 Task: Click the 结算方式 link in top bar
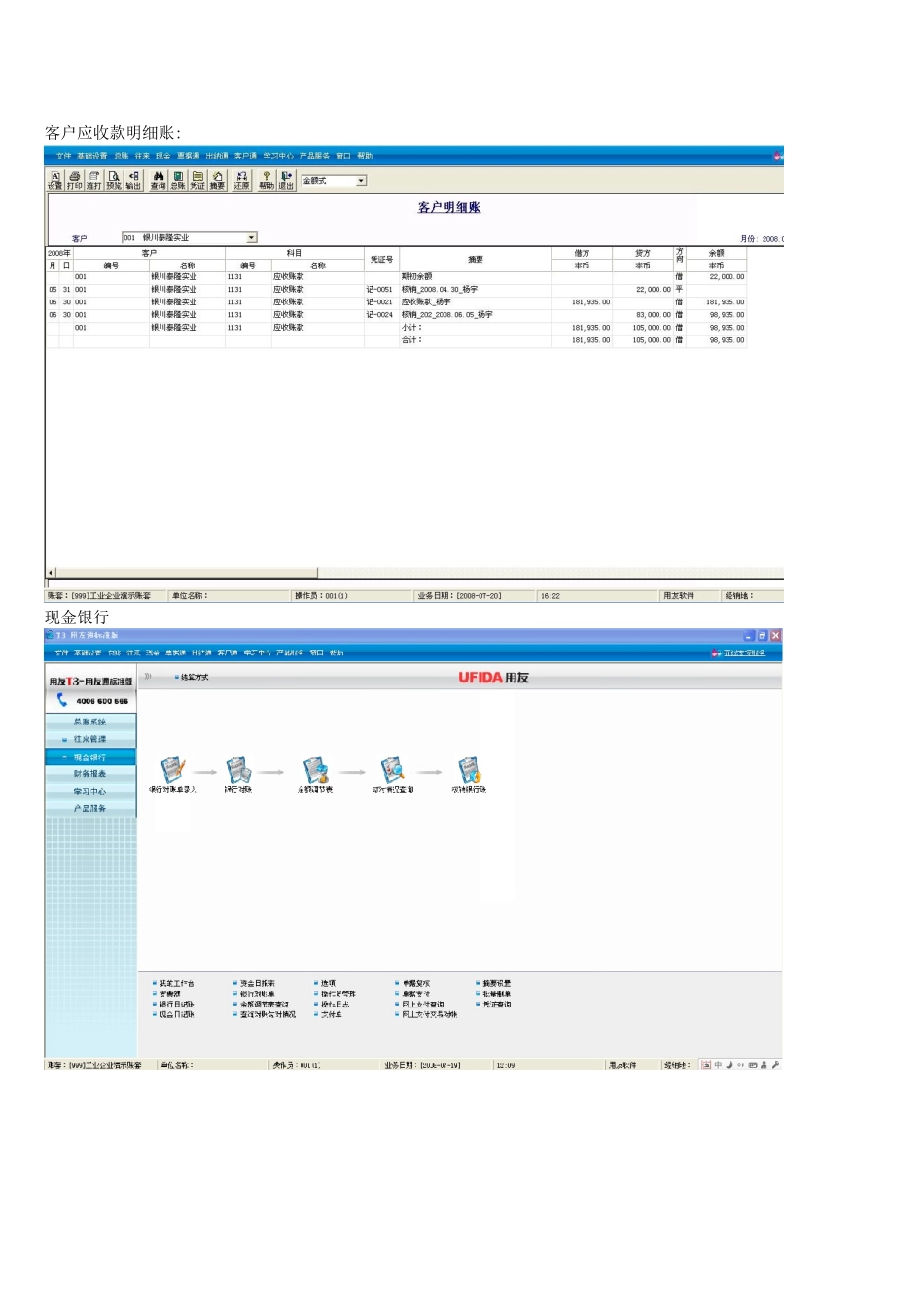point(193,677)
